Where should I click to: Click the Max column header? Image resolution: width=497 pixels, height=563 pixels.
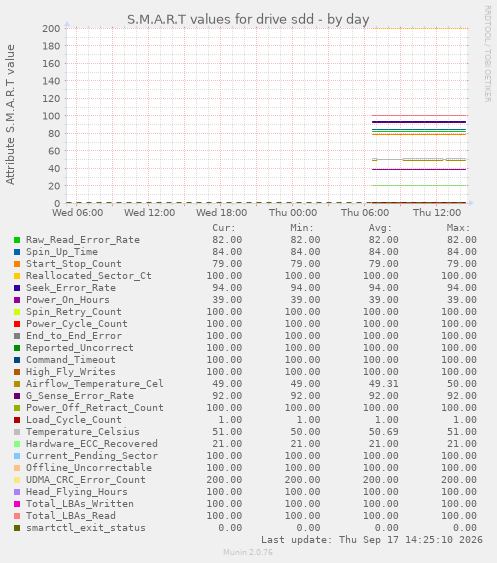coord(458,228)
